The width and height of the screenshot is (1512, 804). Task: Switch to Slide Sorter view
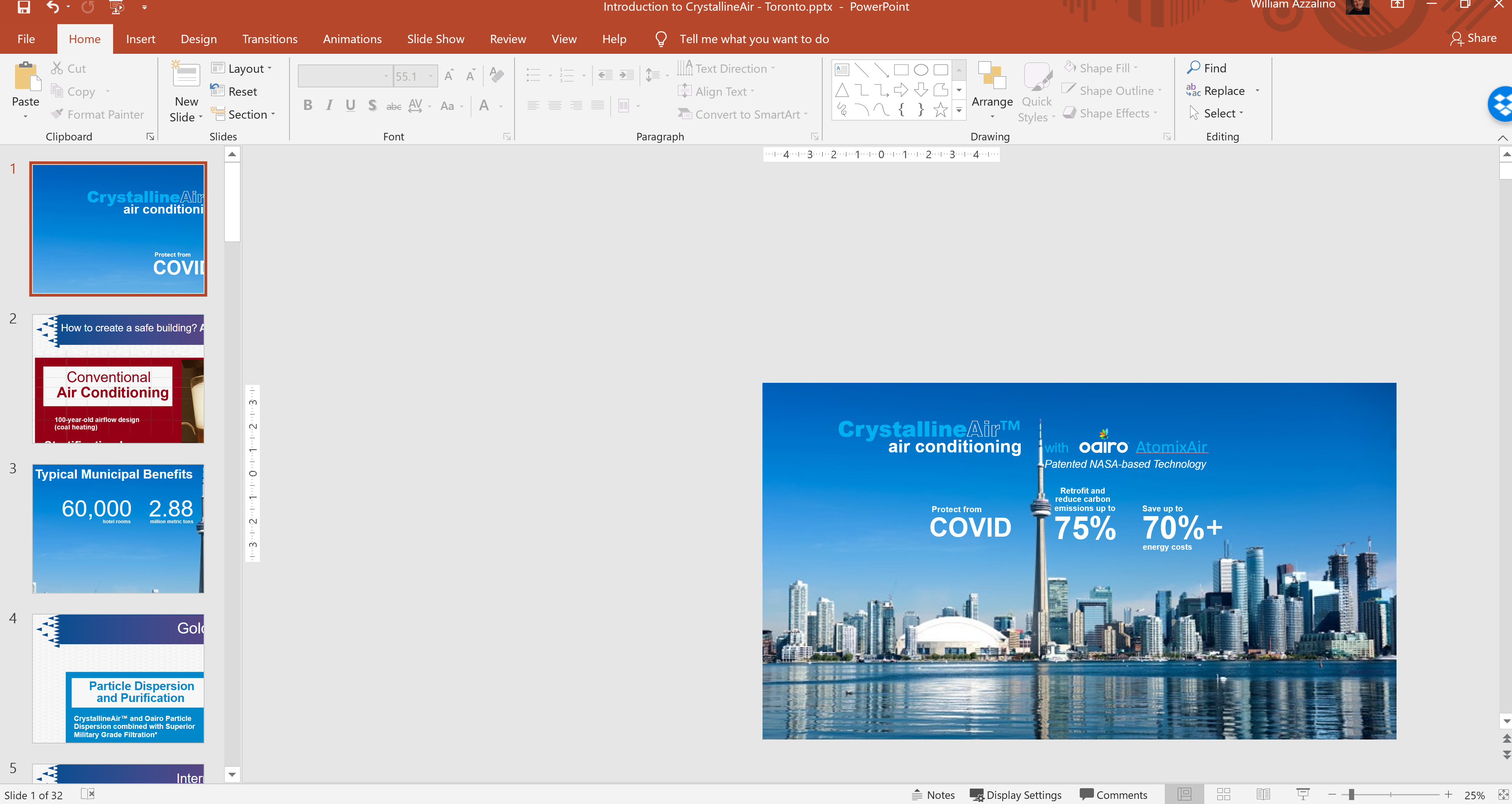(1224, 794)
